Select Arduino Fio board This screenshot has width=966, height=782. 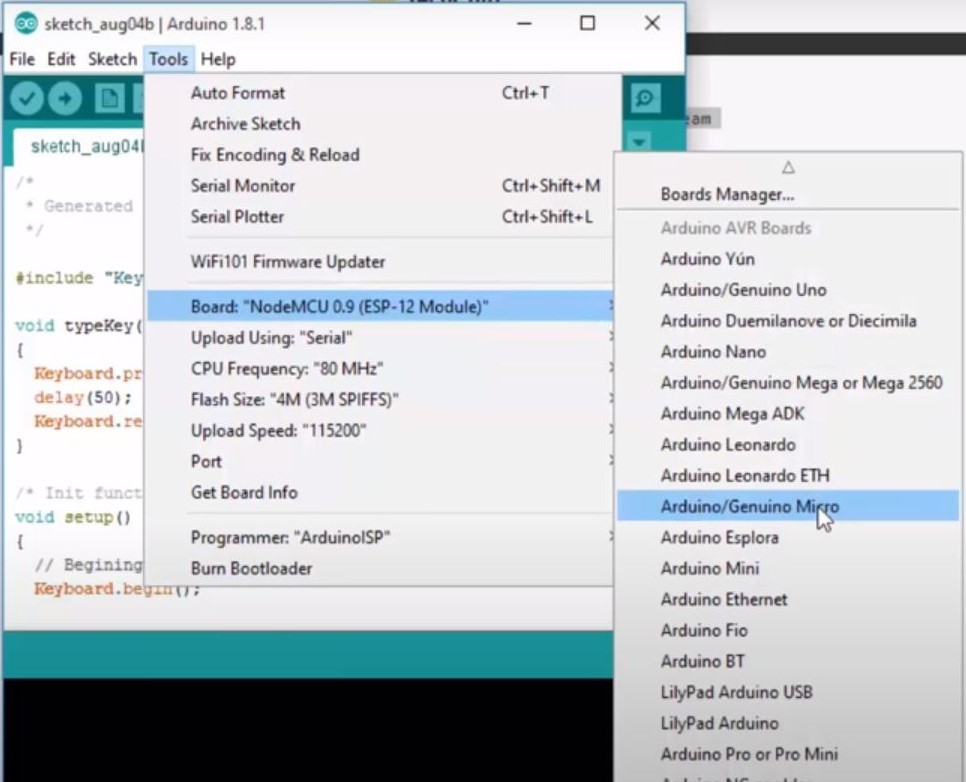(788, 630)
